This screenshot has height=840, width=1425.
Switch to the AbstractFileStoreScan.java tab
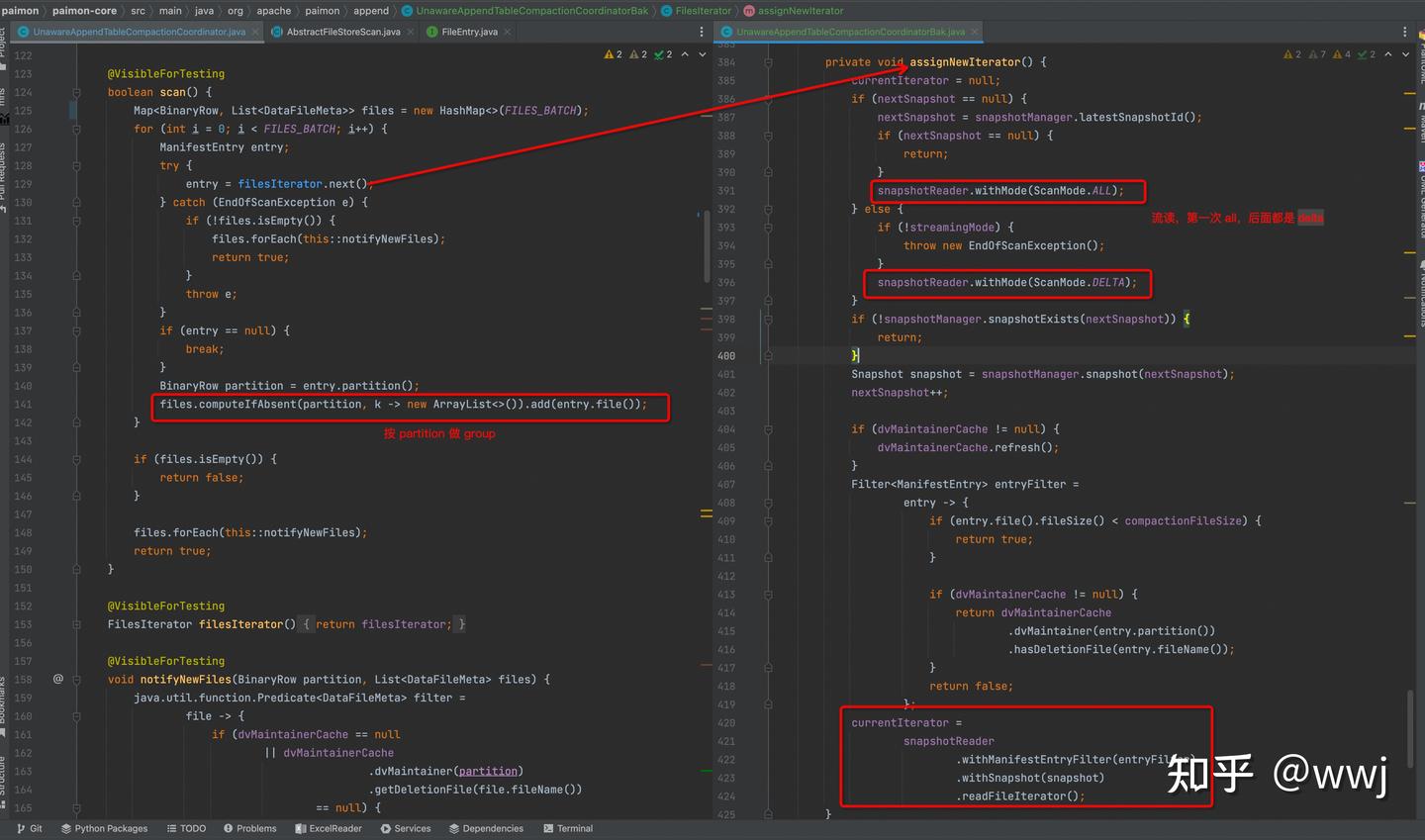(x=342, y=32)
